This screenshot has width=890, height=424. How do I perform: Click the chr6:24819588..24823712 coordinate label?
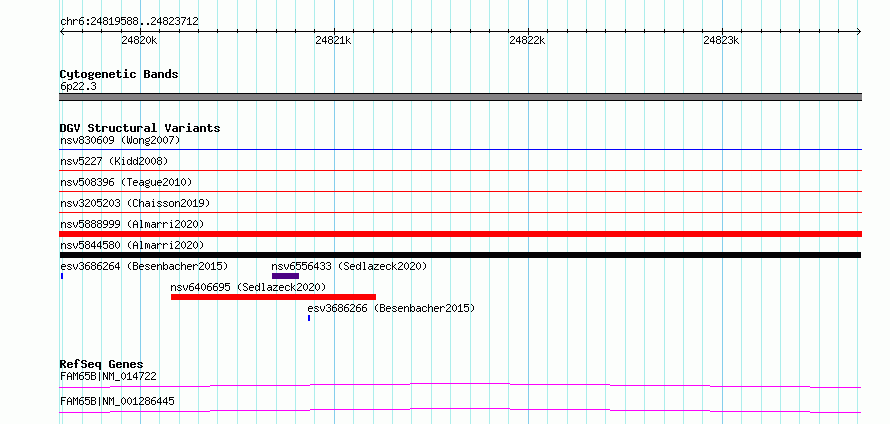[x=129, y=21]
